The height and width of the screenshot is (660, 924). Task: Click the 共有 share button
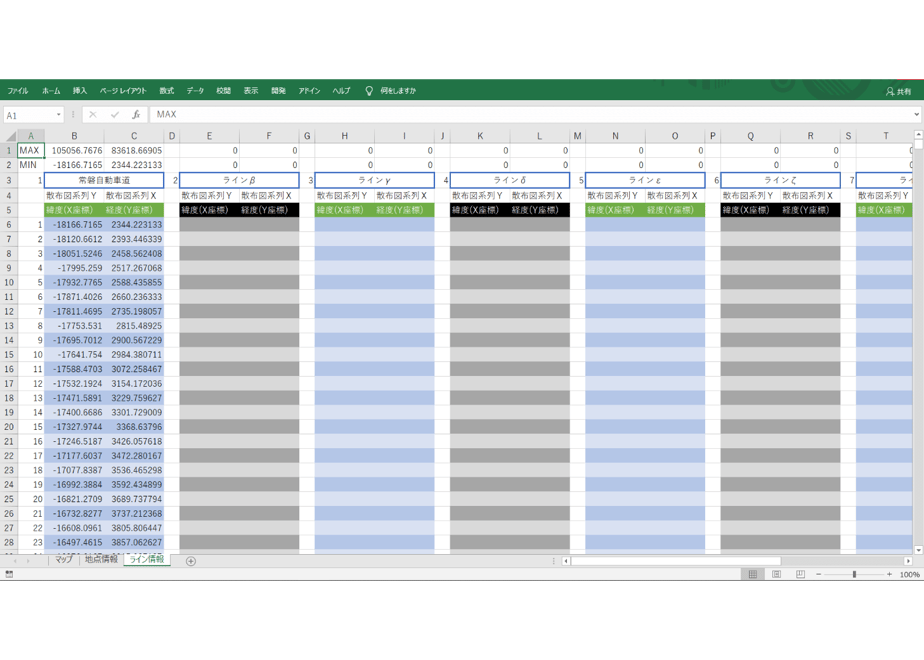[899, 91]
